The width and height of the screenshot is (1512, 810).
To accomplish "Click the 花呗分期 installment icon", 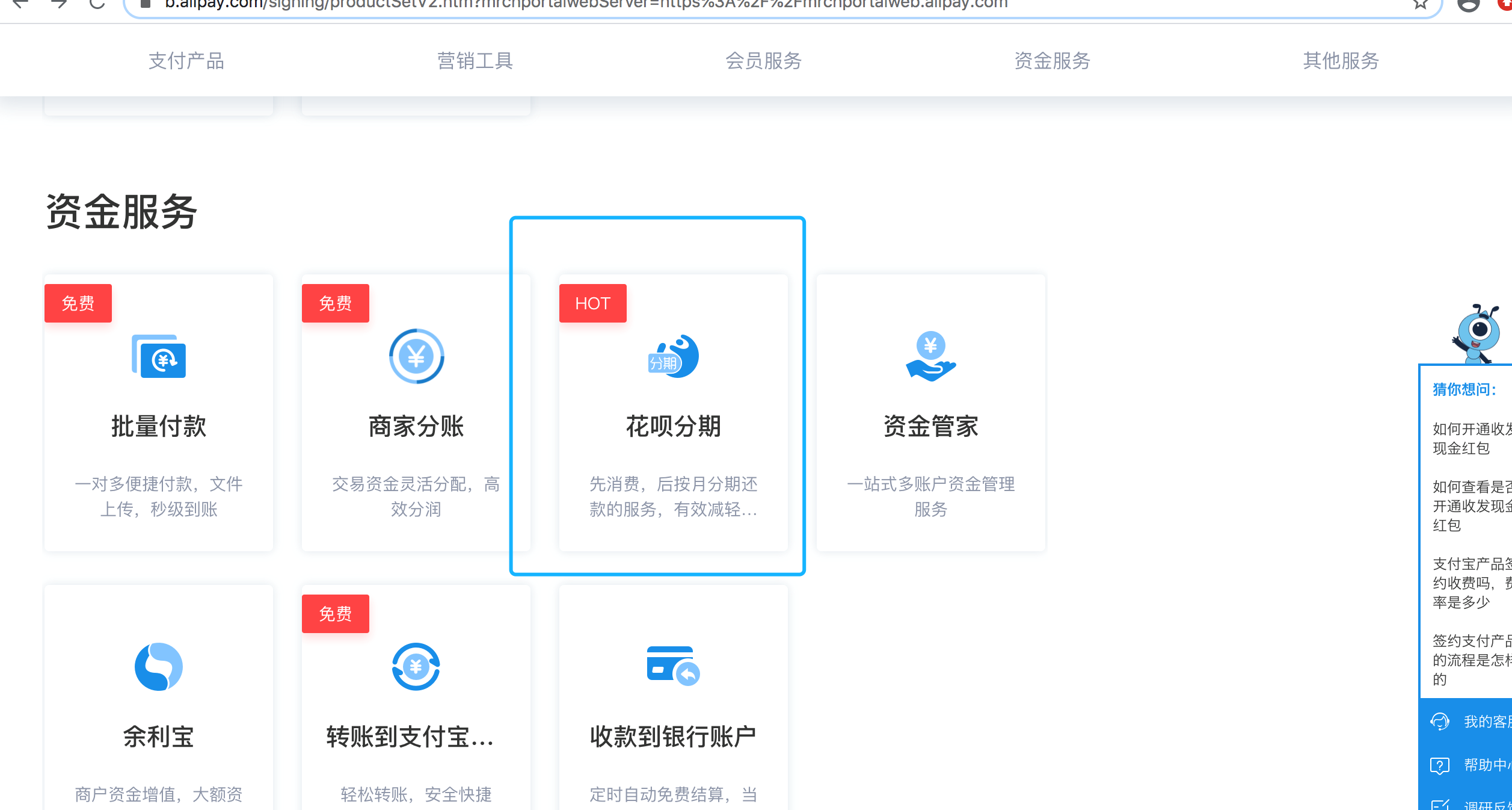I will [674, 356].
